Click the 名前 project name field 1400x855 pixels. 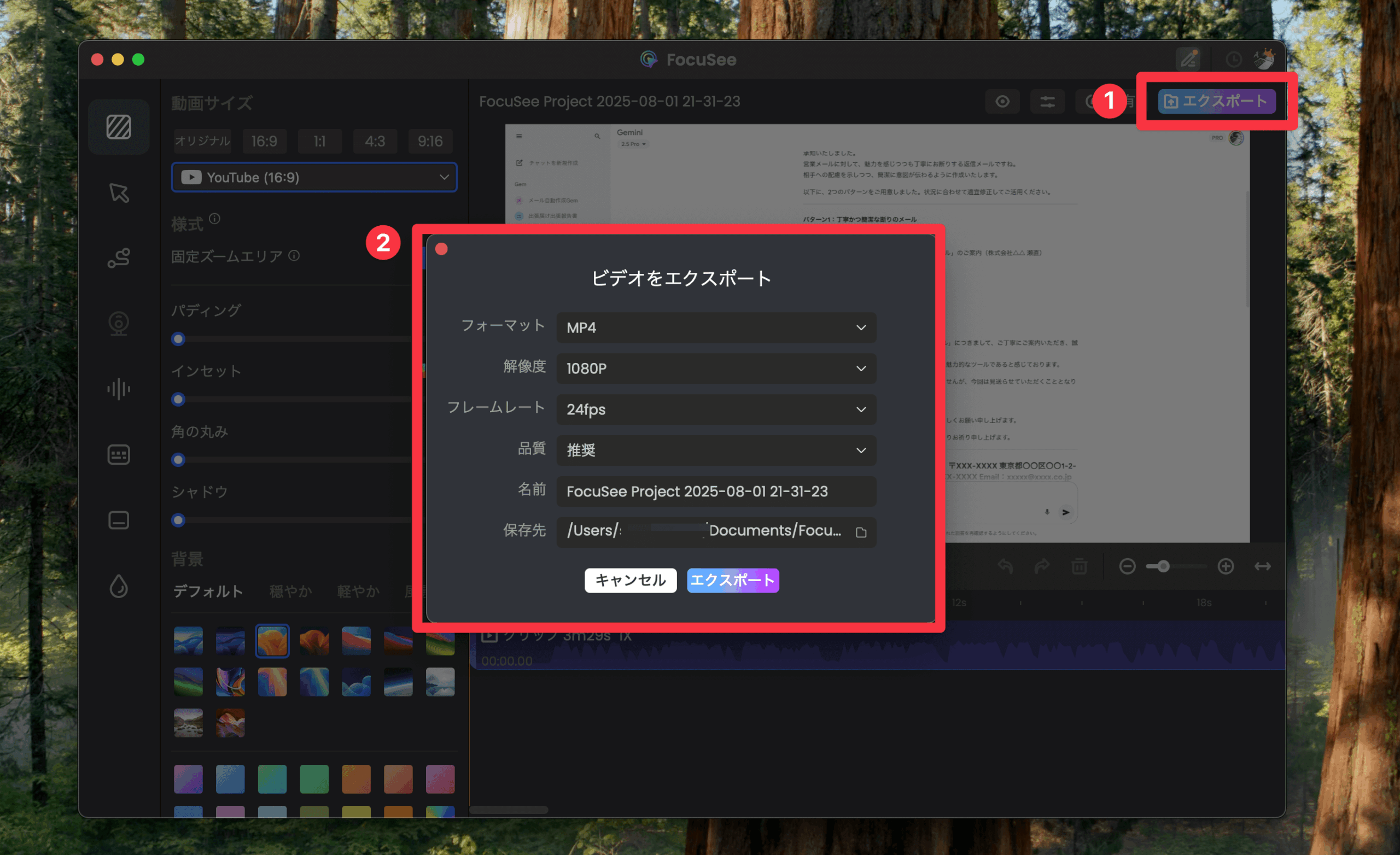click(716, 491)
